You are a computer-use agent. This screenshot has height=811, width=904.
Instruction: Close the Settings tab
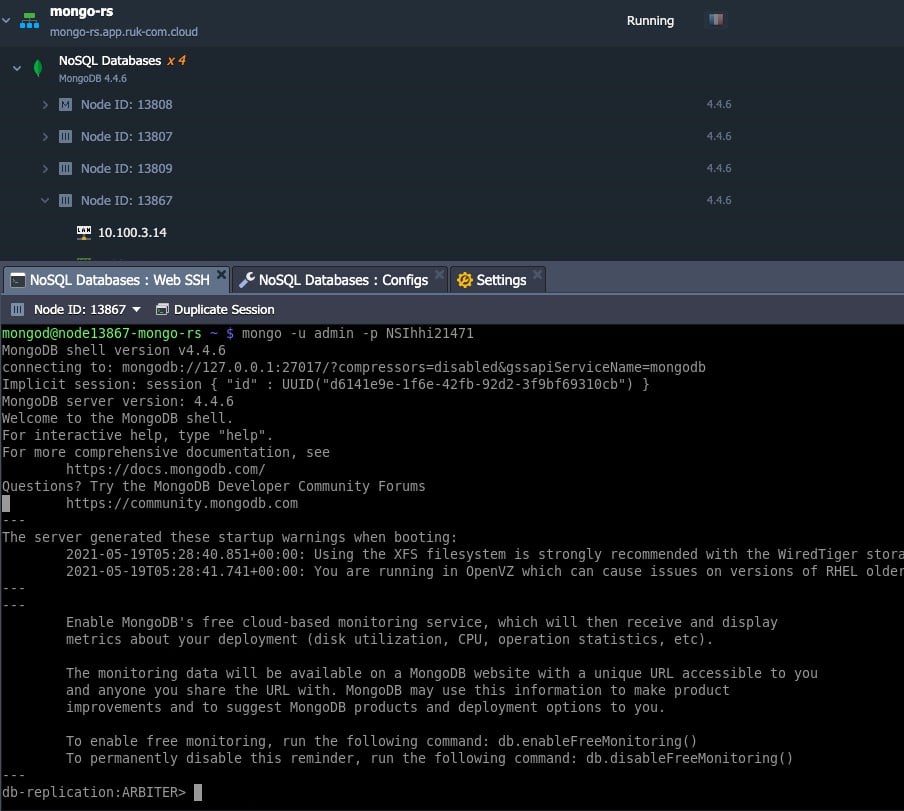[537, 274]
